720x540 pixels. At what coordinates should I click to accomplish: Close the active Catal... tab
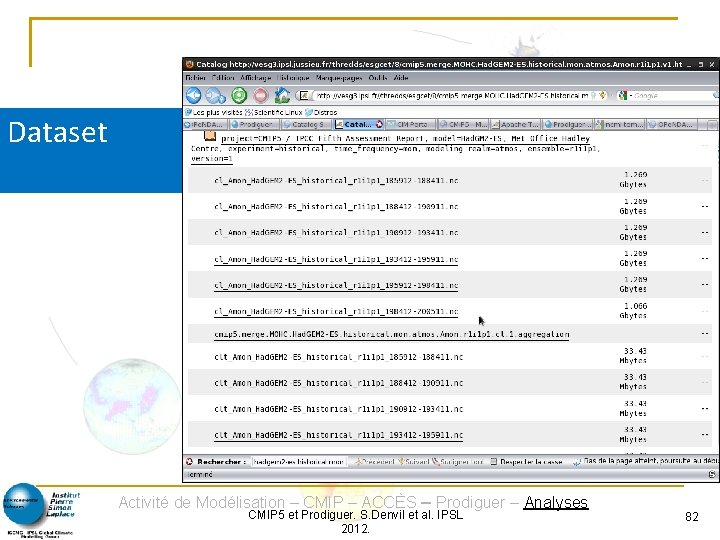point(379,124)
